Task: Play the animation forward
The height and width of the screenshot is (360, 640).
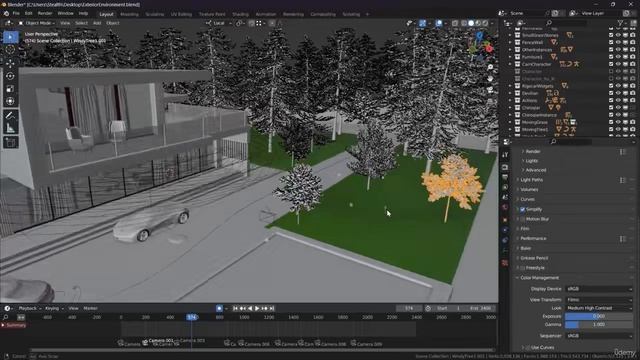Action: click(257, 309)
